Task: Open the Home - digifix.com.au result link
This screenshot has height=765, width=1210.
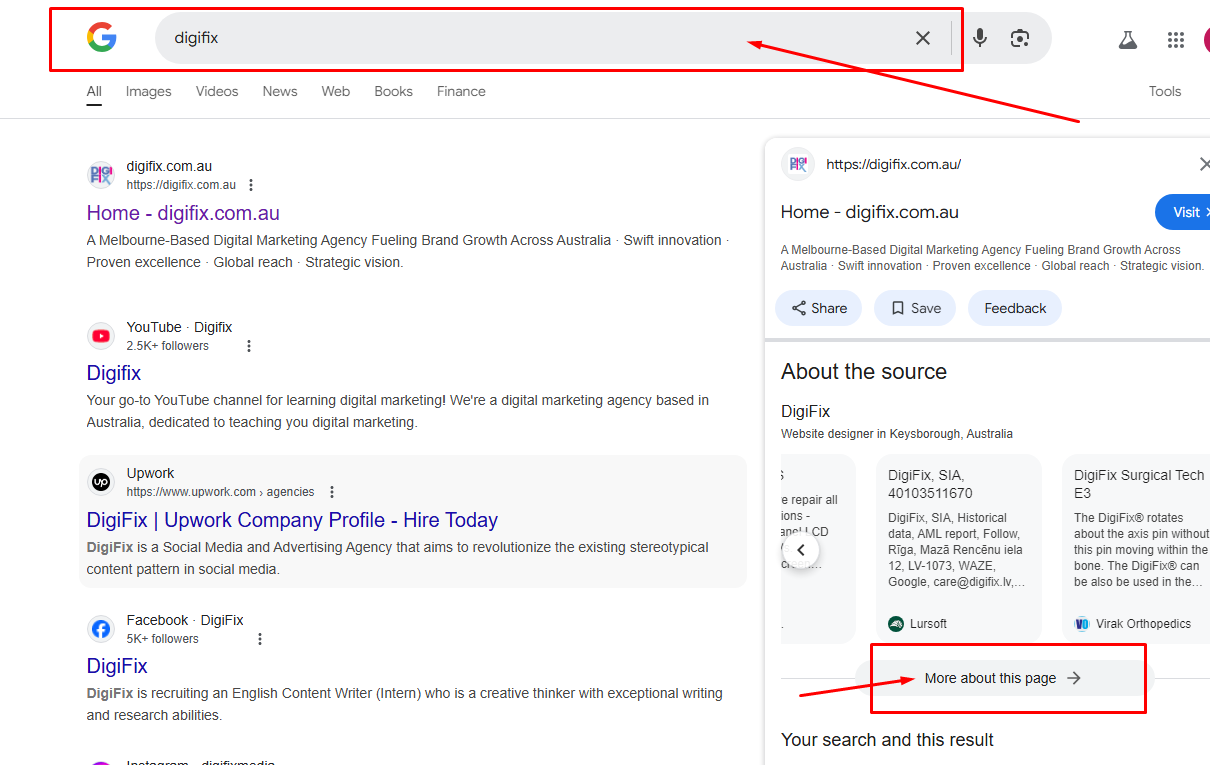Action: point(183,213)
